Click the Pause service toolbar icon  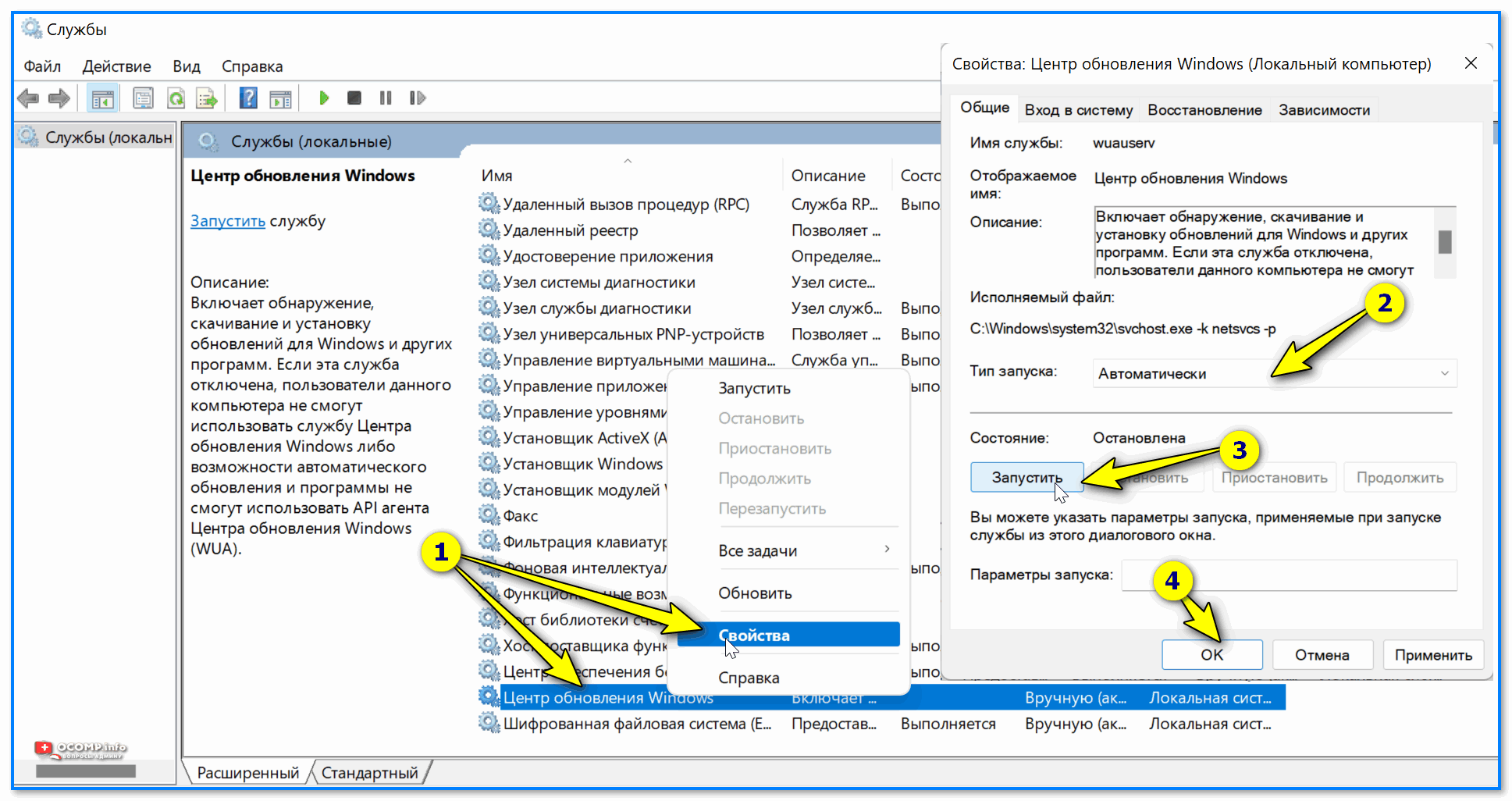[x=386, y=98]
